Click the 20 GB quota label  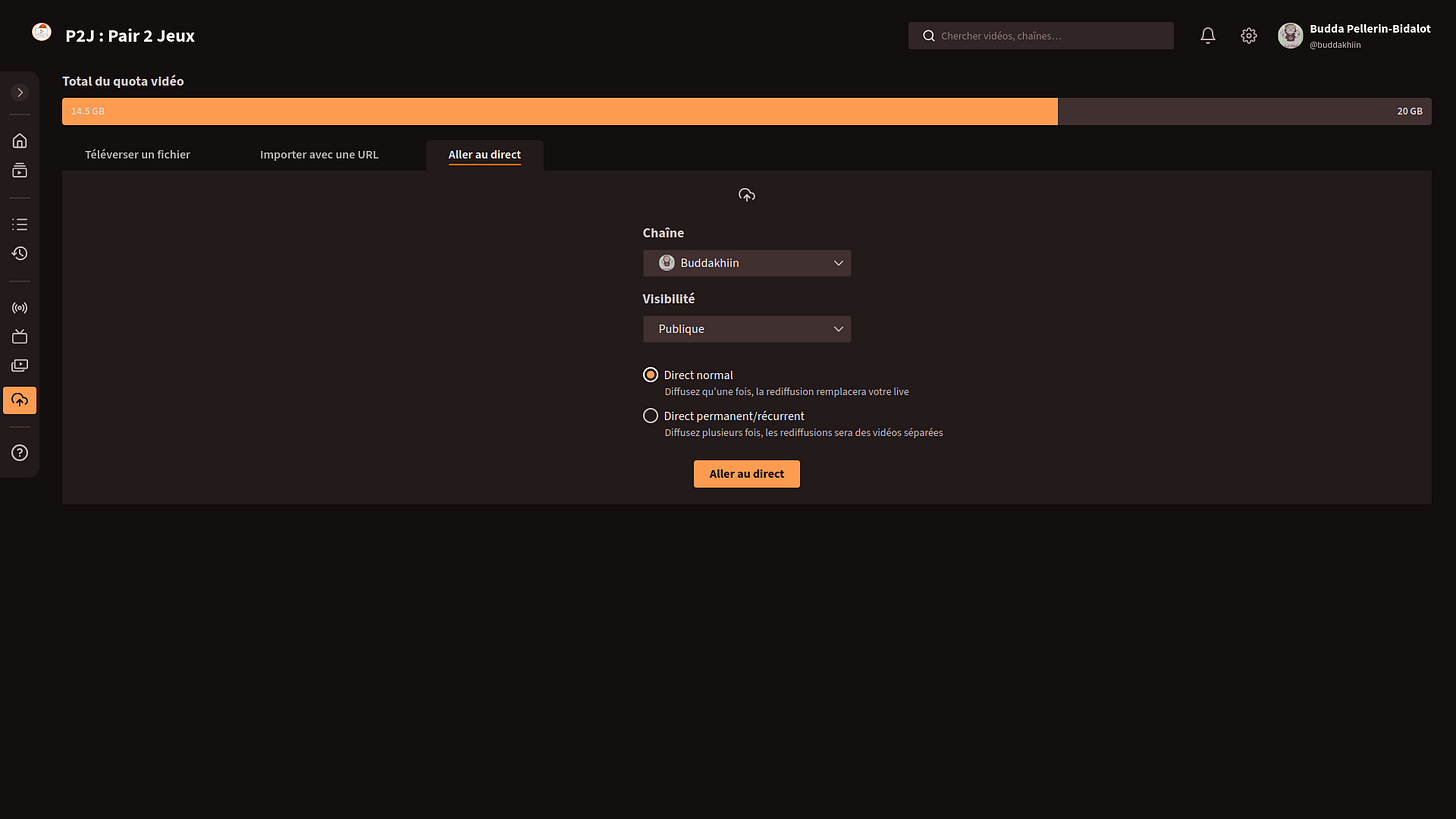1409,111
